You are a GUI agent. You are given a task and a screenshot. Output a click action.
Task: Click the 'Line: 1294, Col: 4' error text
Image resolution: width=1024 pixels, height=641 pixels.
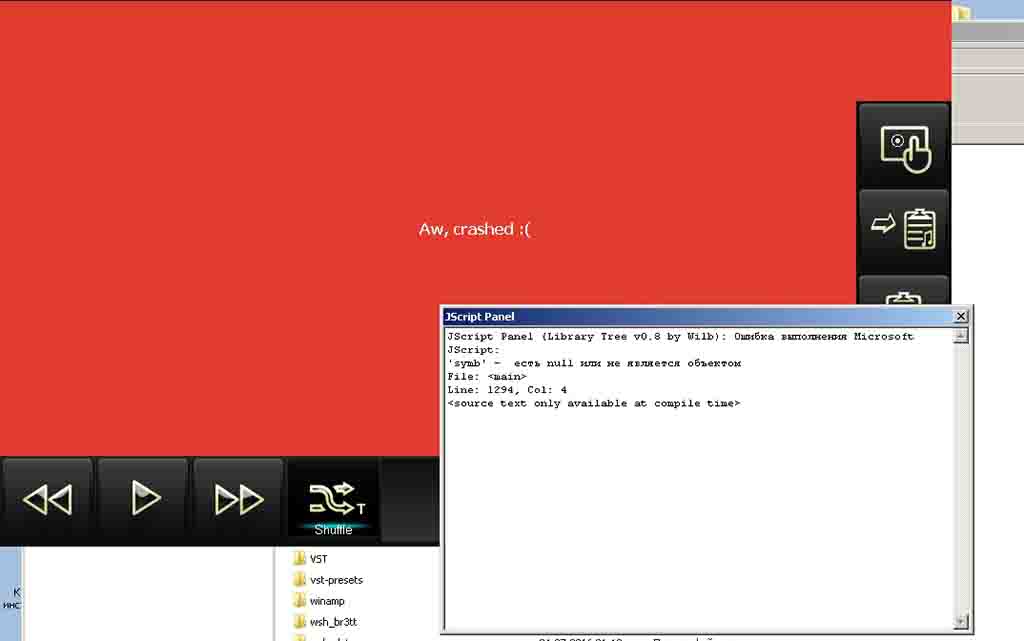(x=507, y=390)
